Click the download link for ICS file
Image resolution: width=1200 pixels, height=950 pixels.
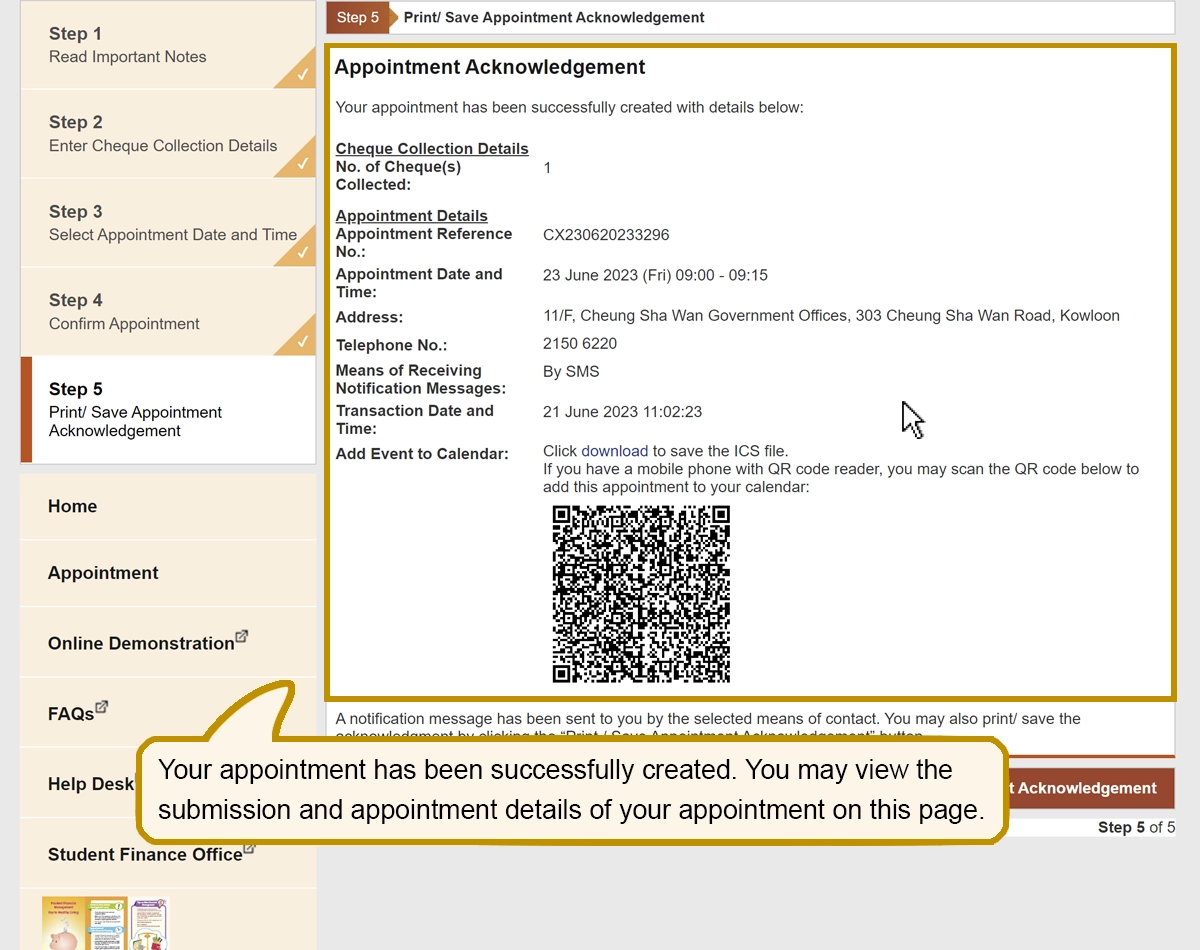(615, 451)
